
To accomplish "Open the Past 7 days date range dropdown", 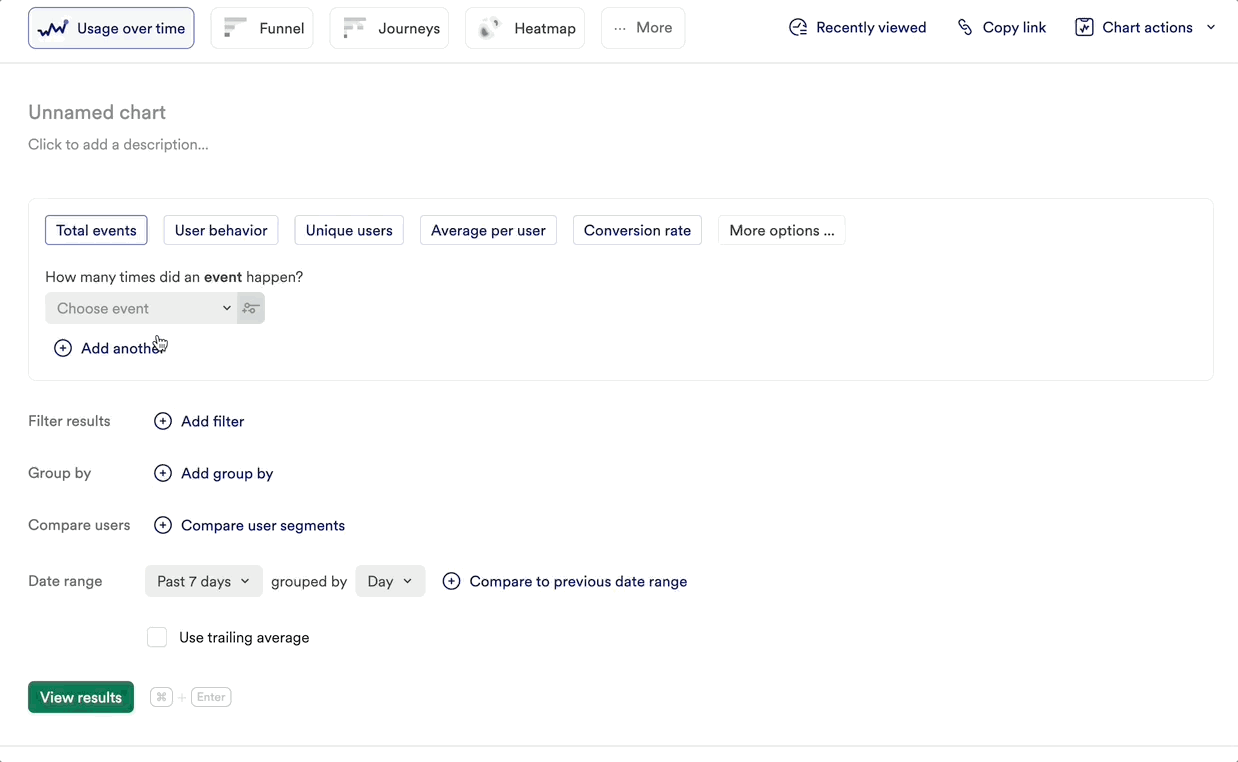I will click(203, 581).
